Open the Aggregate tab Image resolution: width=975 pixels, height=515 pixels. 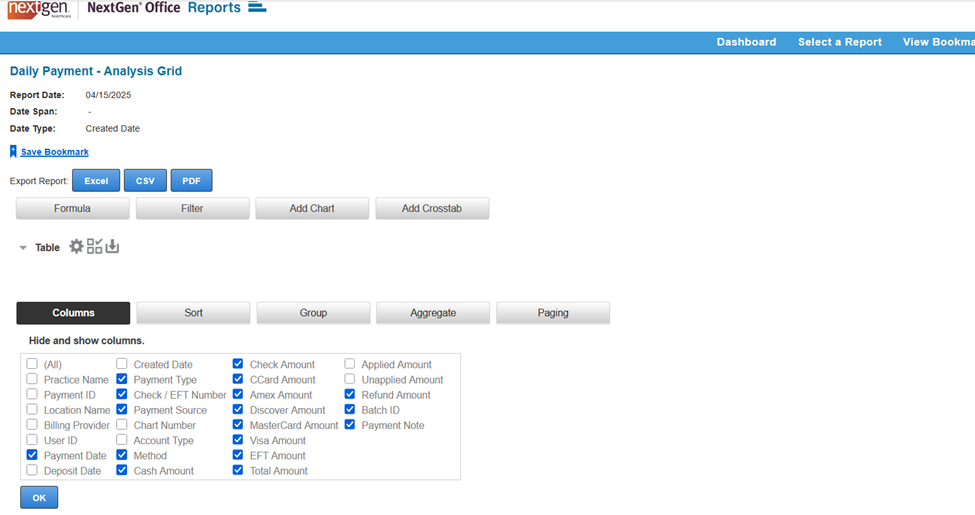point(433,313)
